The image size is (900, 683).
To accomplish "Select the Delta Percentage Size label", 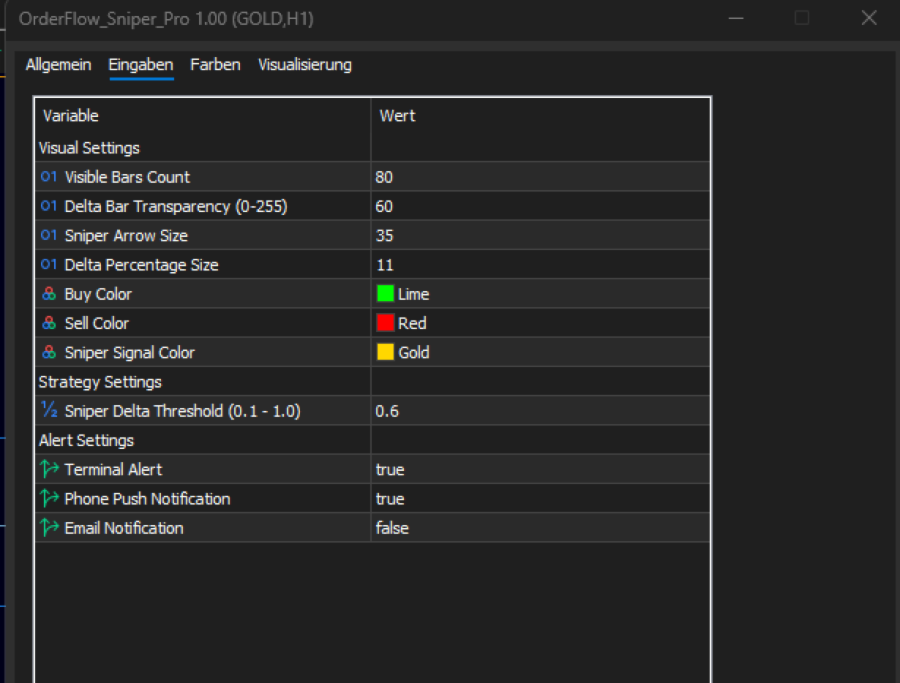I will (x=141, y=265).
